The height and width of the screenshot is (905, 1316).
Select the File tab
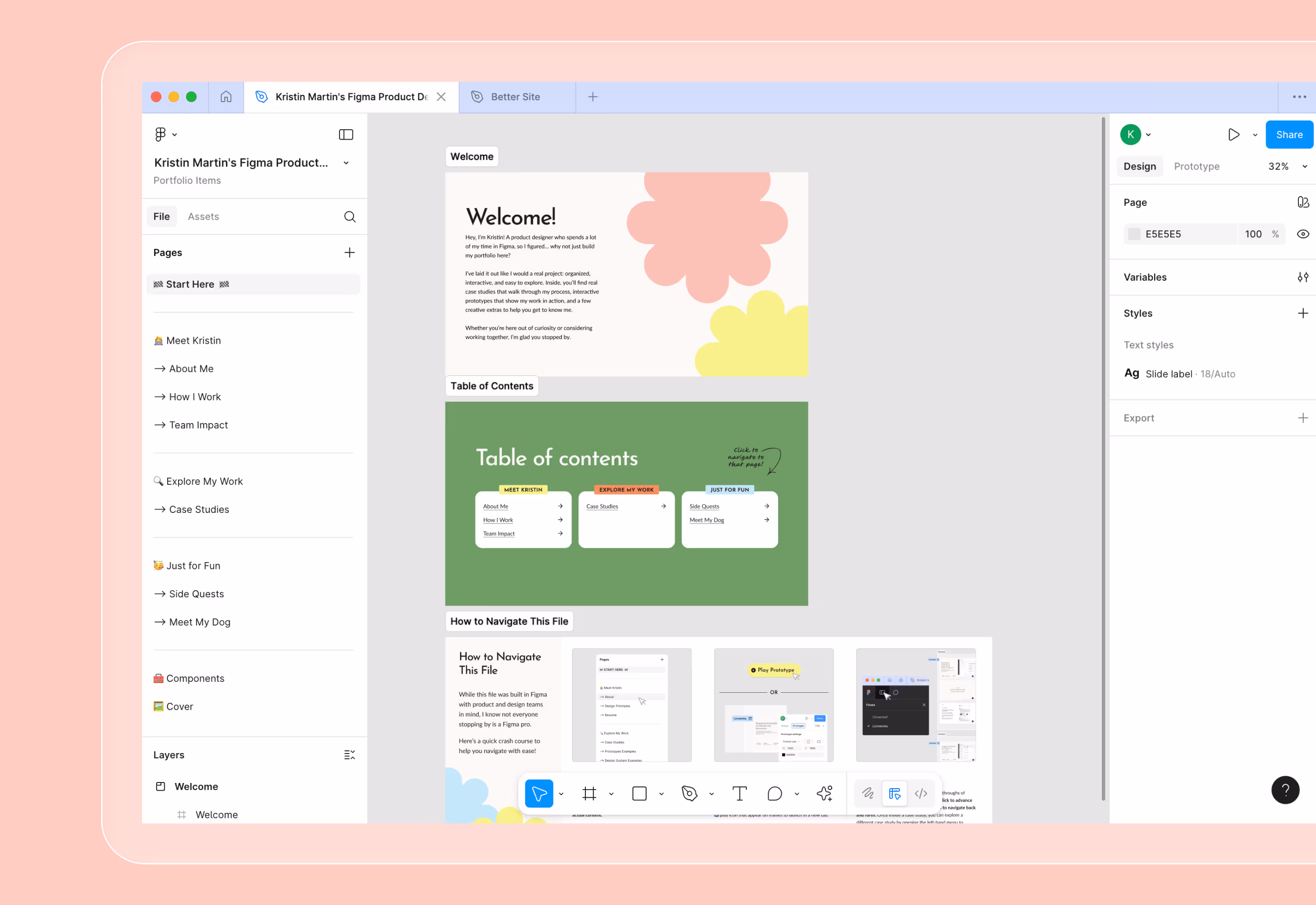tap(161, 217)
